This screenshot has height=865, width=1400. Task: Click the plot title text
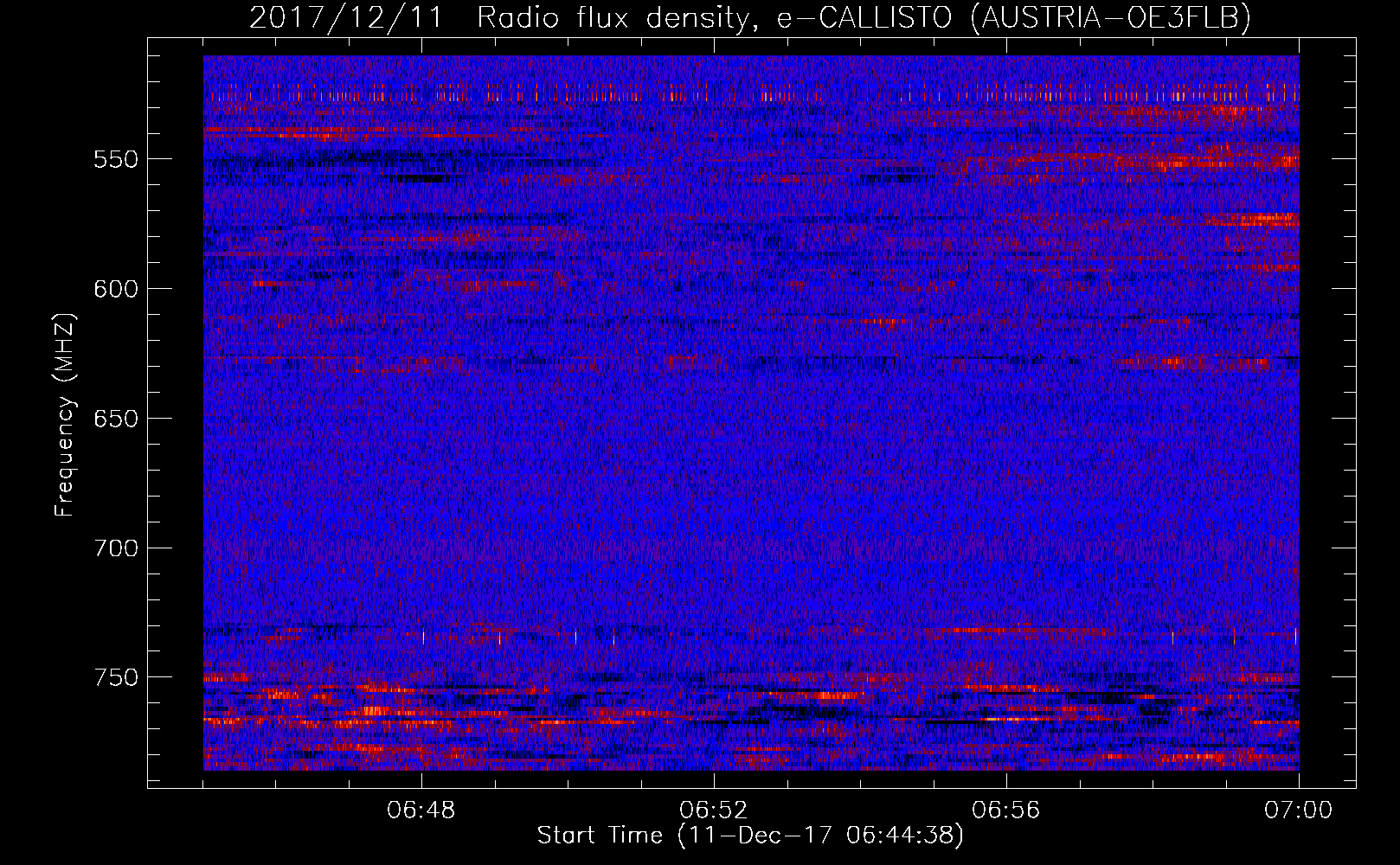tap(750, 17)
